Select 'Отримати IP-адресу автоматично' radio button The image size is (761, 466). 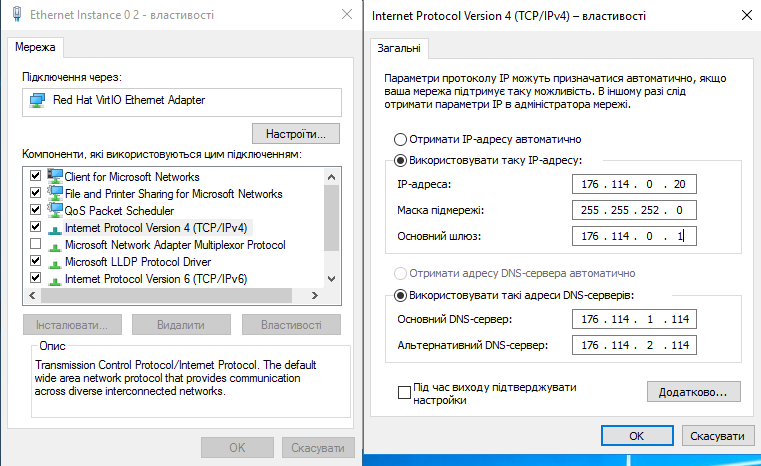(400, 140)
